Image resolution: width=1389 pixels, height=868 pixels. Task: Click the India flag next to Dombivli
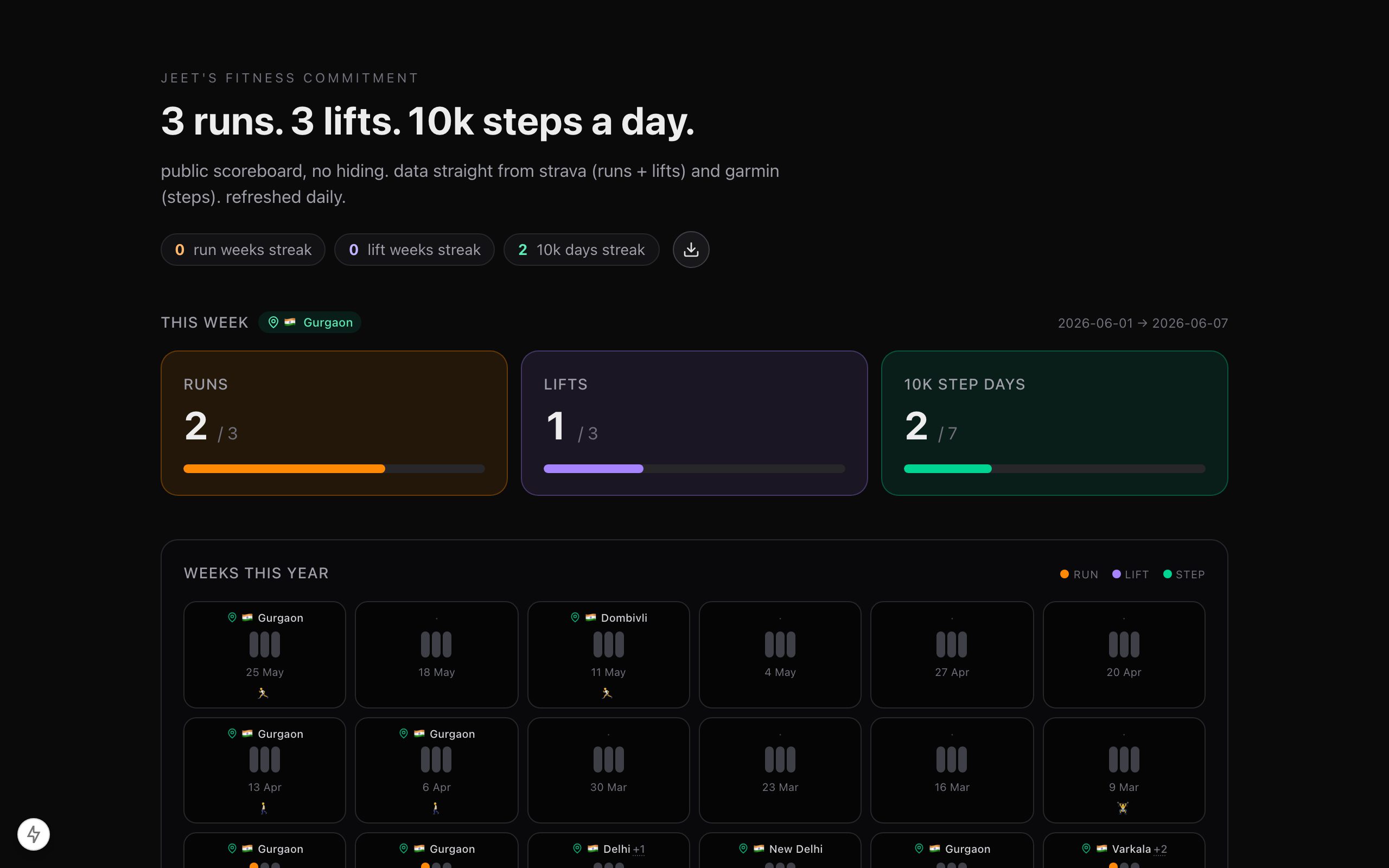tap(591, 618)
